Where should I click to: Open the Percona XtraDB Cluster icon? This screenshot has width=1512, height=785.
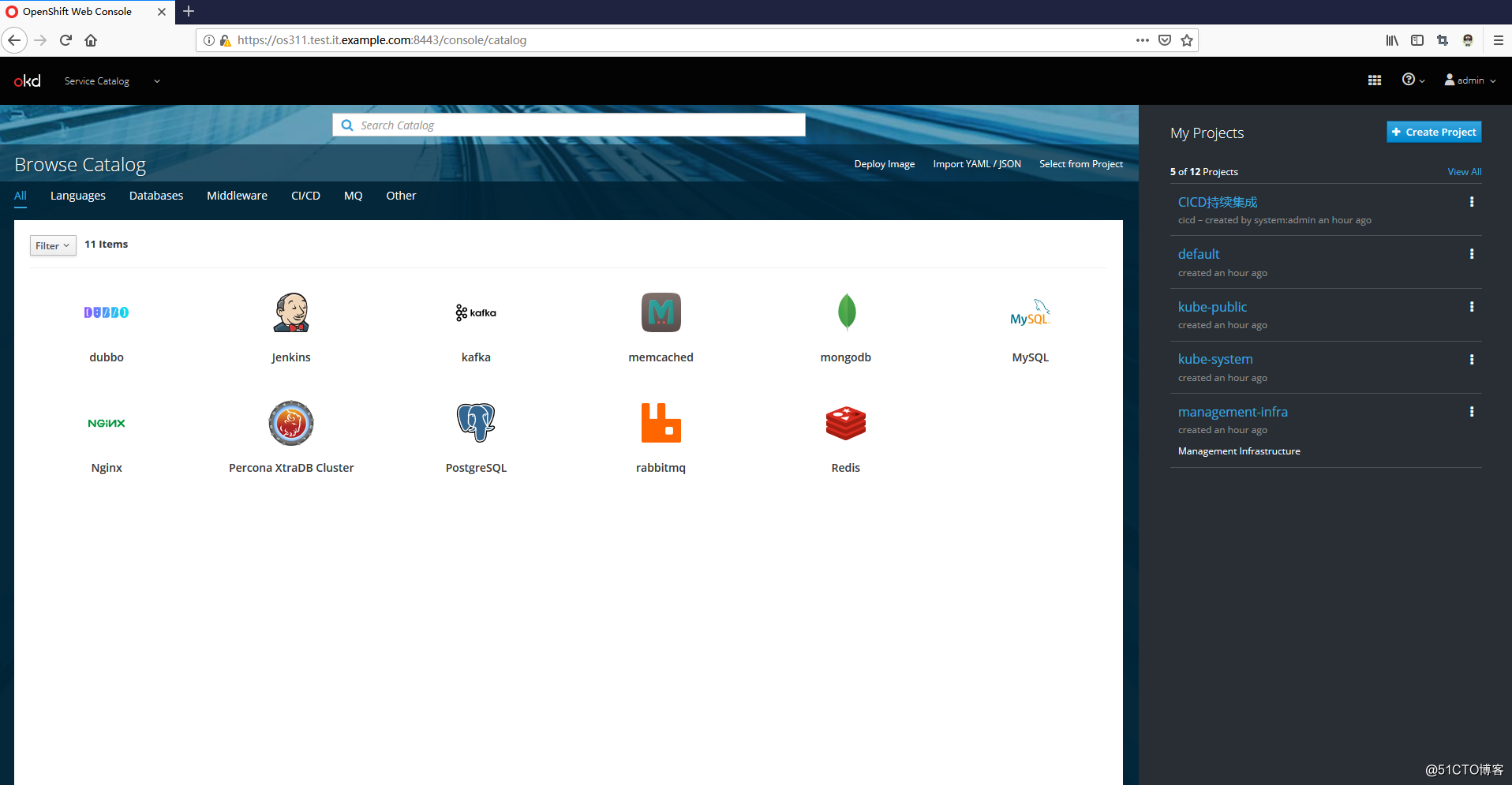pyautogui.click(x=291, y=423)
